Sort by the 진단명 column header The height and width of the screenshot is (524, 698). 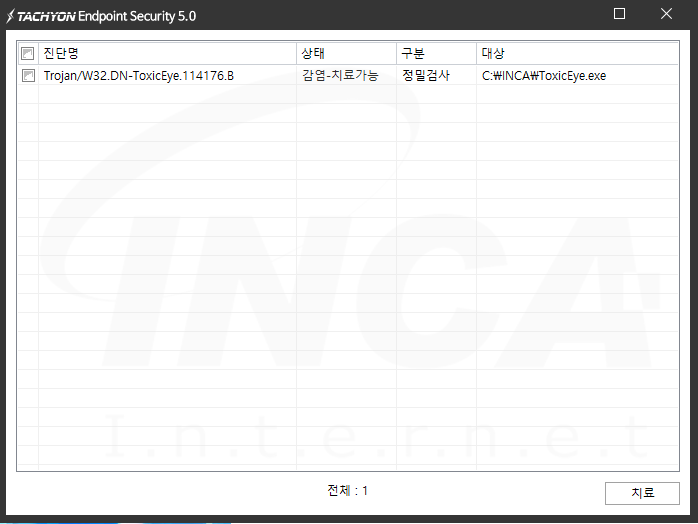click(x=167, y=53)
